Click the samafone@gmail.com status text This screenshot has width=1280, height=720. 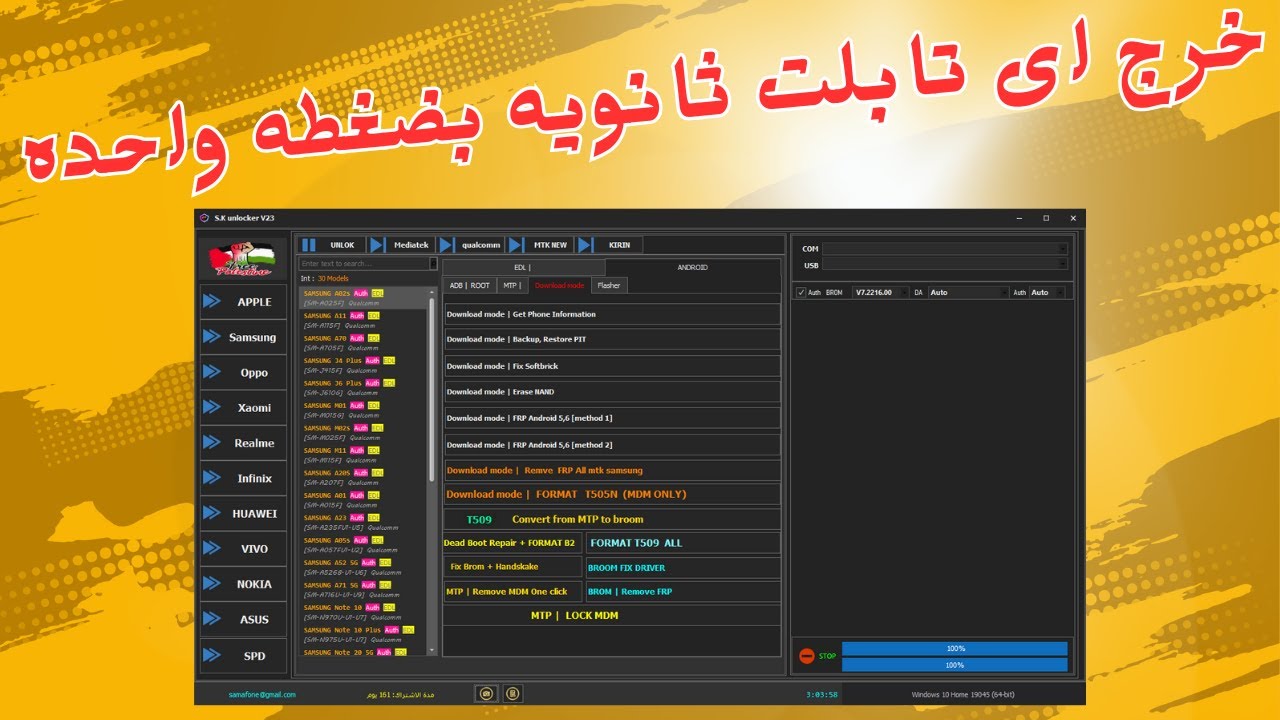(x=262, y=694)
